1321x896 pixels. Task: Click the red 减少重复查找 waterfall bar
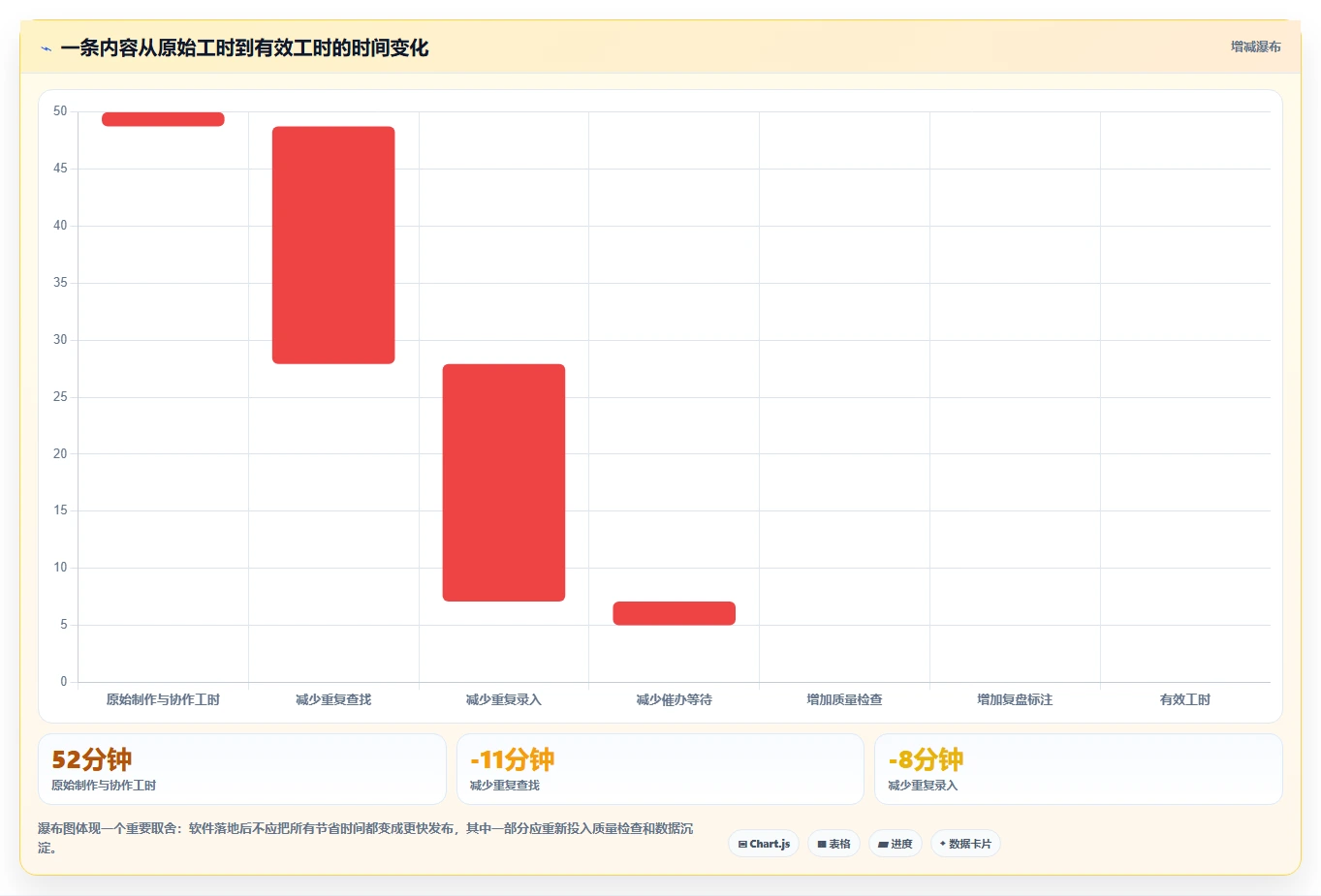point(333,245)
